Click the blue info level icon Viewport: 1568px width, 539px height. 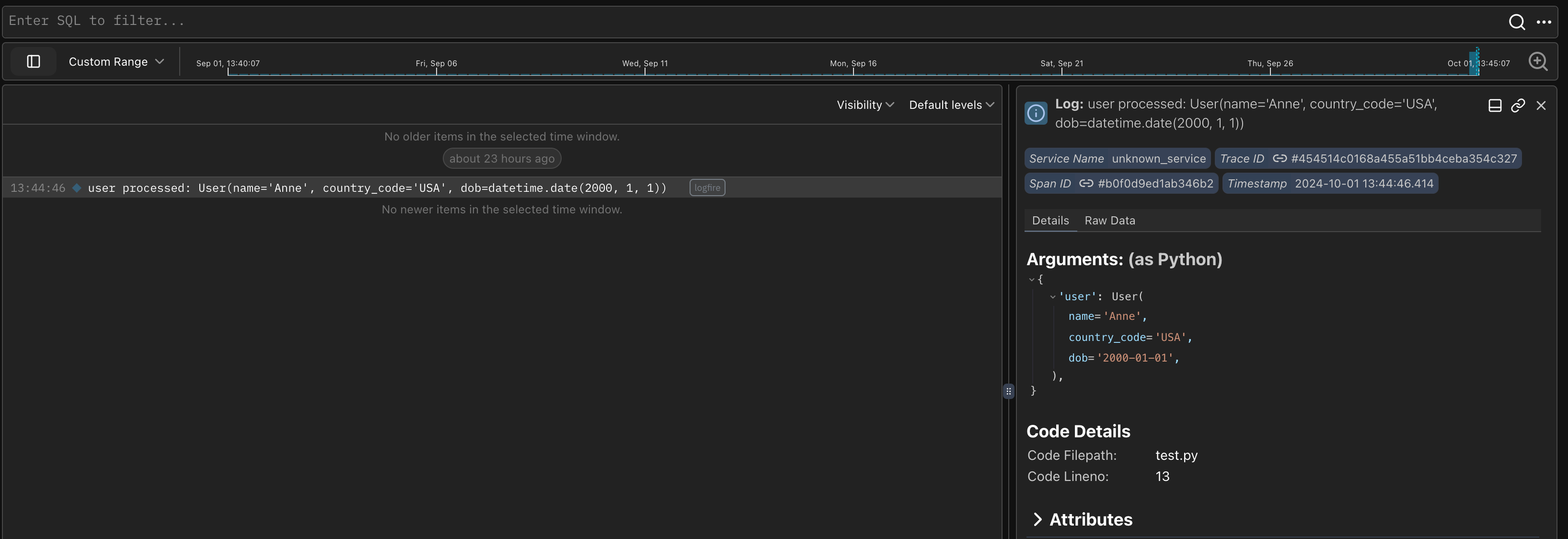(x=1036, y=113)
